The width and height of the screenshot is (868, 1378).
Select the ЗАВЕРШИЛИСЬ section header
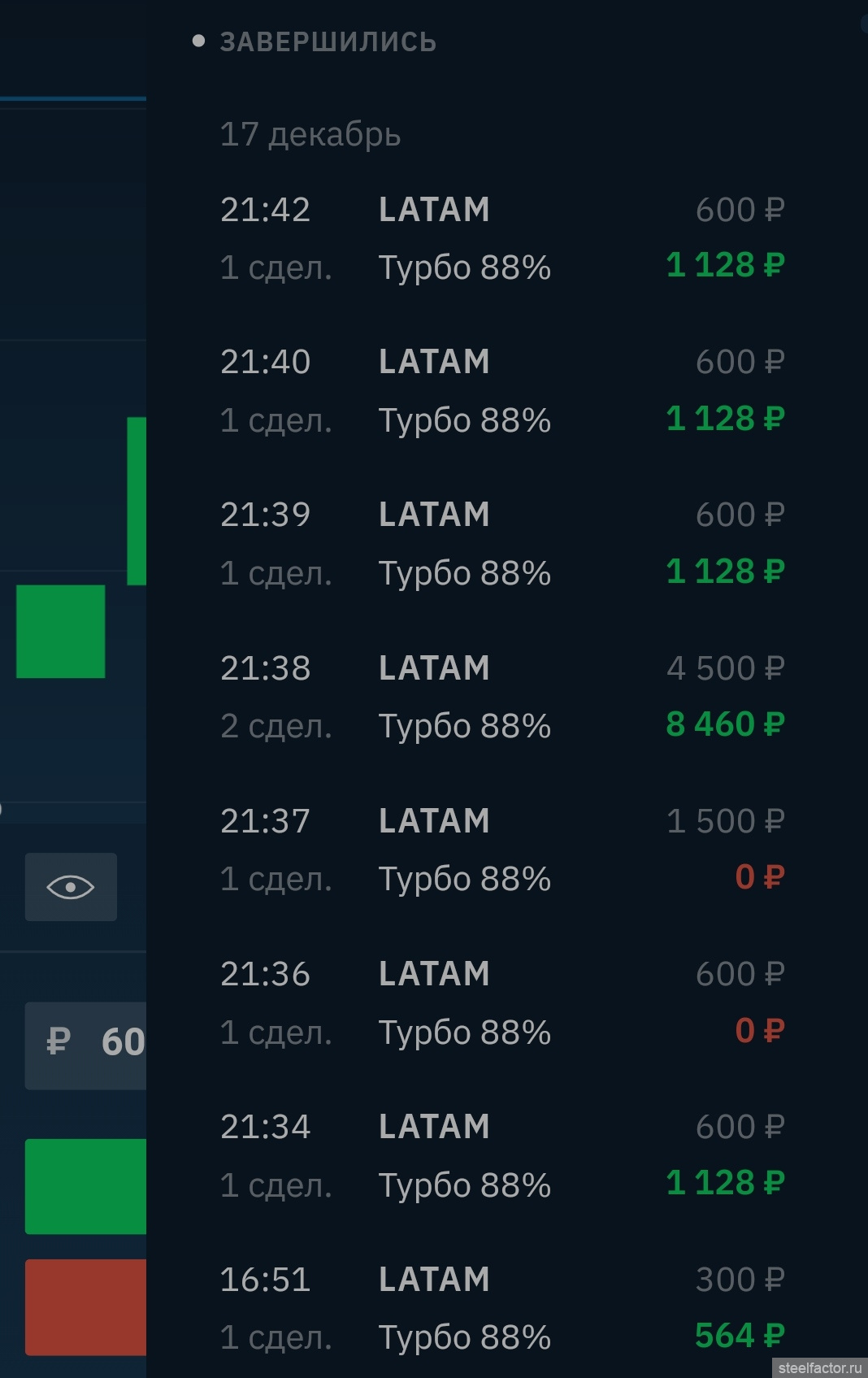(x=328, y=42)
